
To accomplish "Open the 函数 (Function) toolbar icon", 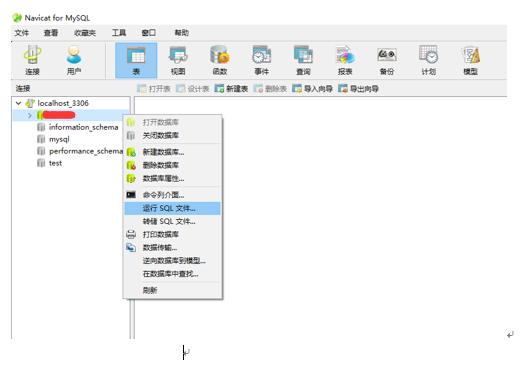I will (x=220, y=60).
